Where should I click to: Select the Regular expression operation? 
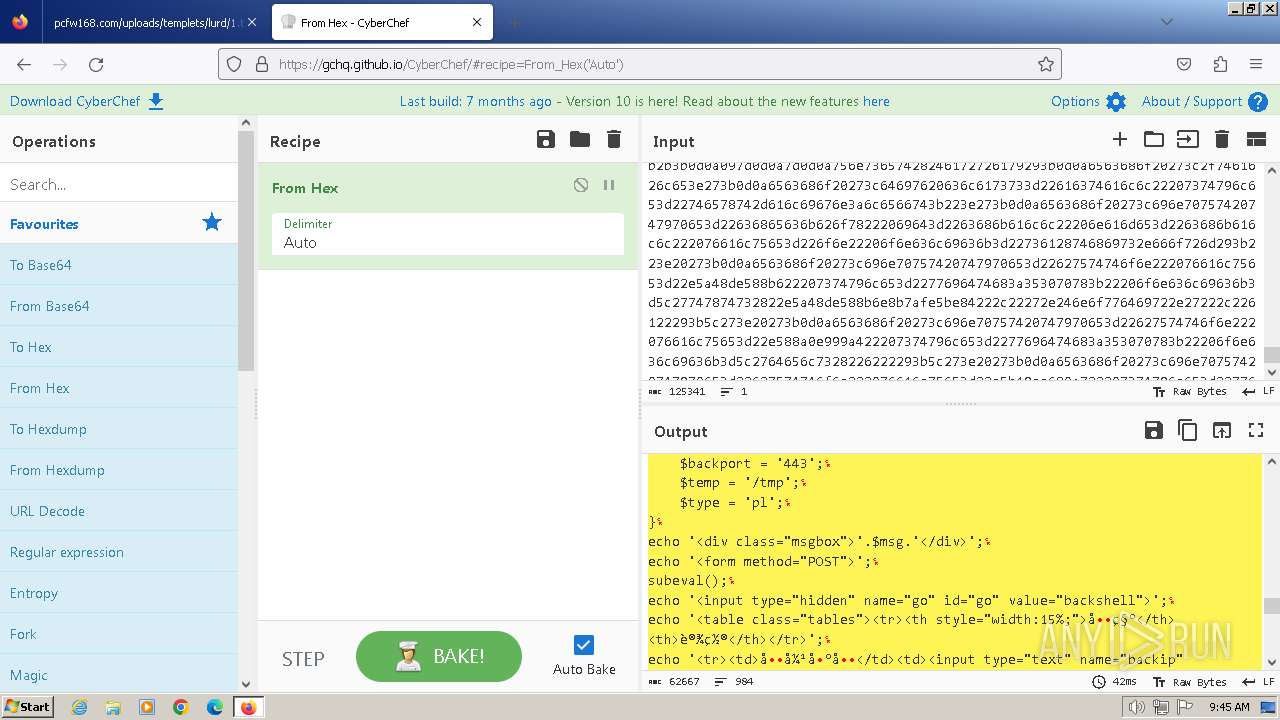coord(118,552)
